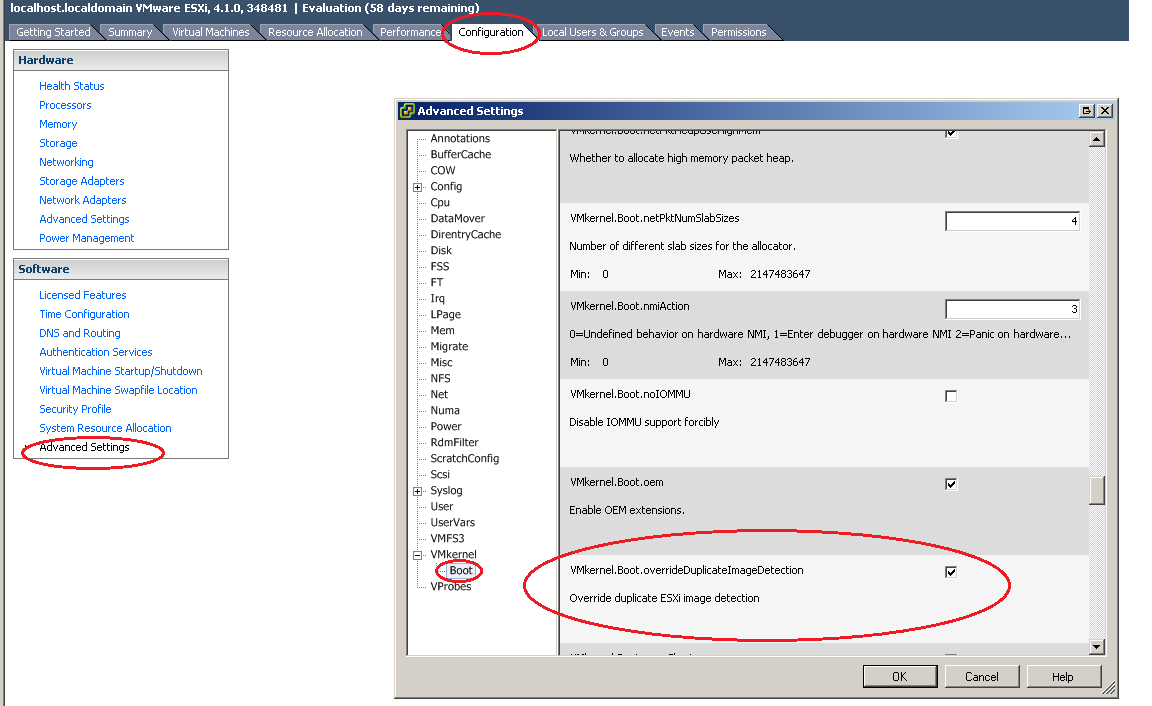Image resolution: width=1152 pixels, height=706 pixels.
Task: Select Disk in settings tree
Action: (441, 251)
